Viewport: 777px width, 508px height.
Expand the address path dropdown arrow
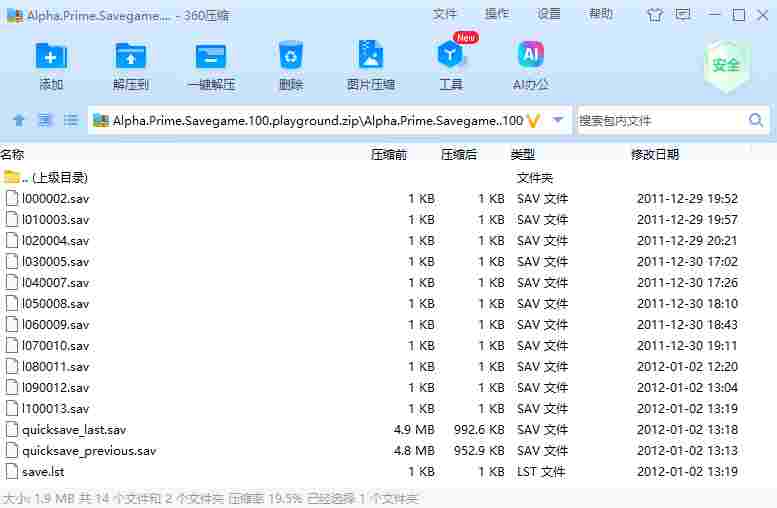tap(558, 120)
